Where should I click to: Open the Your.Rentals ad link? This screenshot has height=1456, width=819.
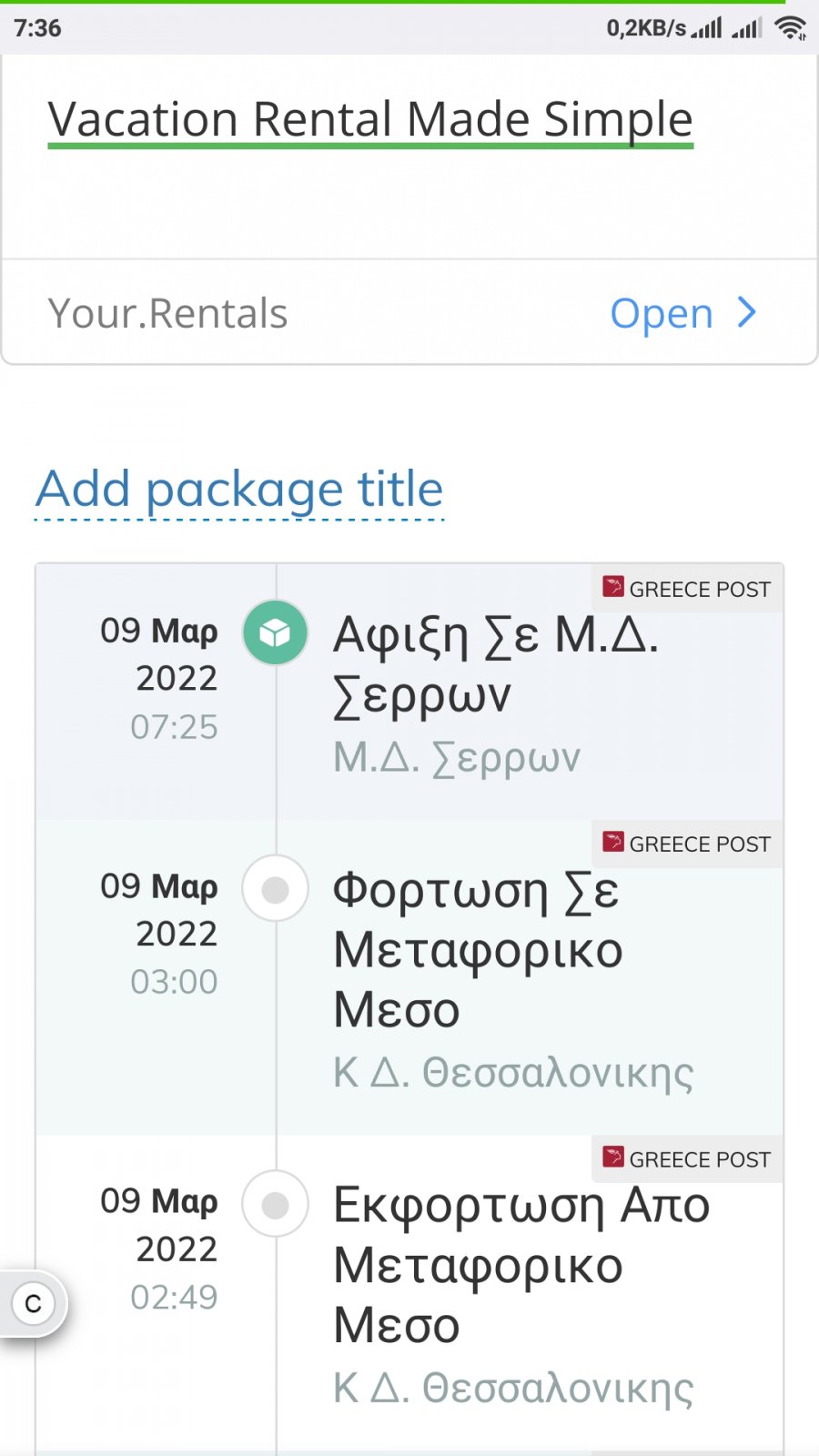662,314
